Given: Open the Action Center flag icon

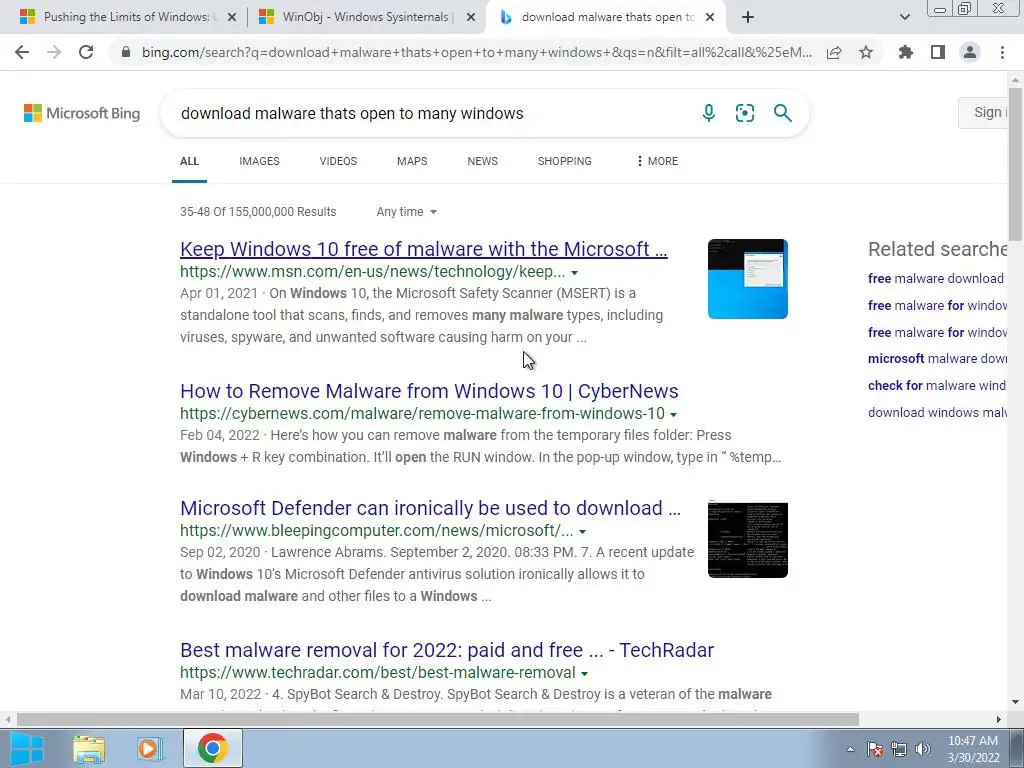Looking at the screenshot, I should (x=875, y=749).
